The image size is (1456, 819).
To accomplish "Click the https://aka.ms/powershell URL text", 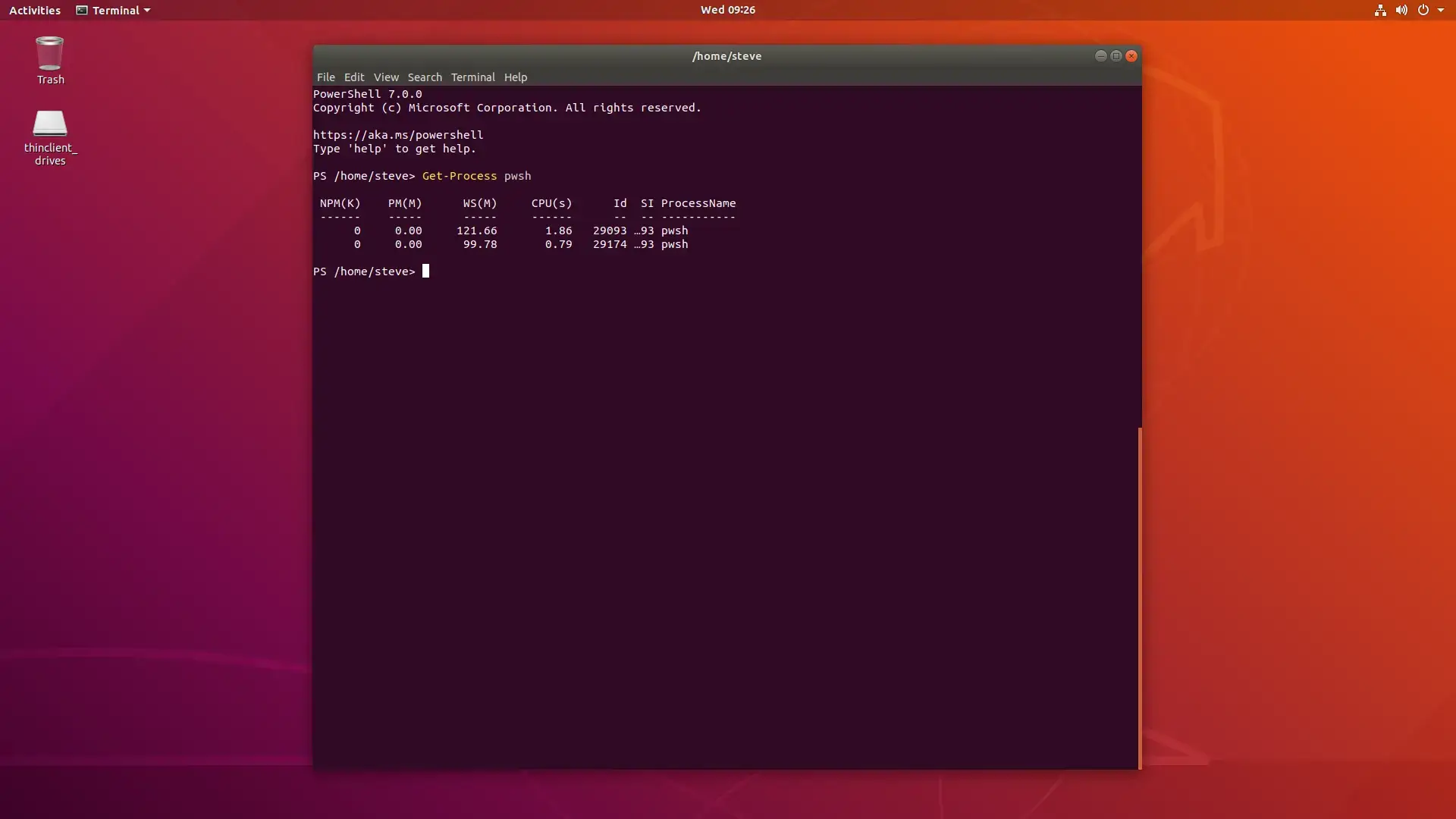I will (398, 135).
